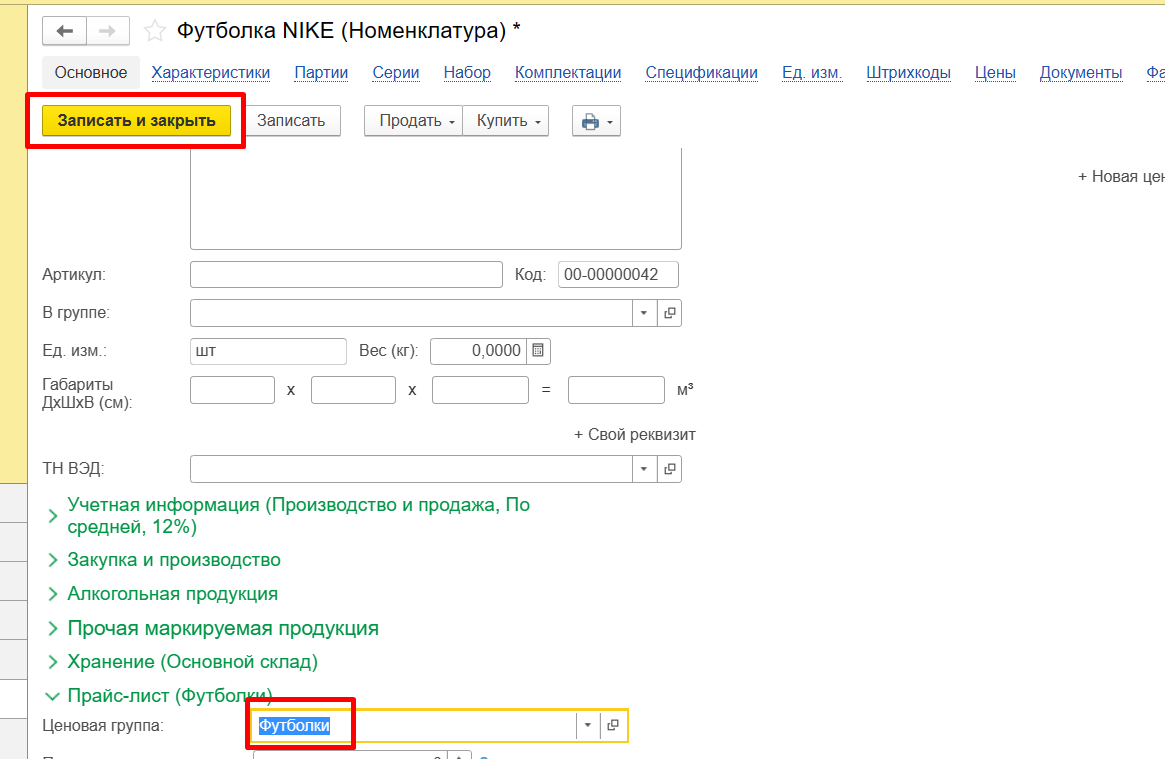Open ТН ВЭД selection form icon
Screen dimensions: 1165x759
670,469
